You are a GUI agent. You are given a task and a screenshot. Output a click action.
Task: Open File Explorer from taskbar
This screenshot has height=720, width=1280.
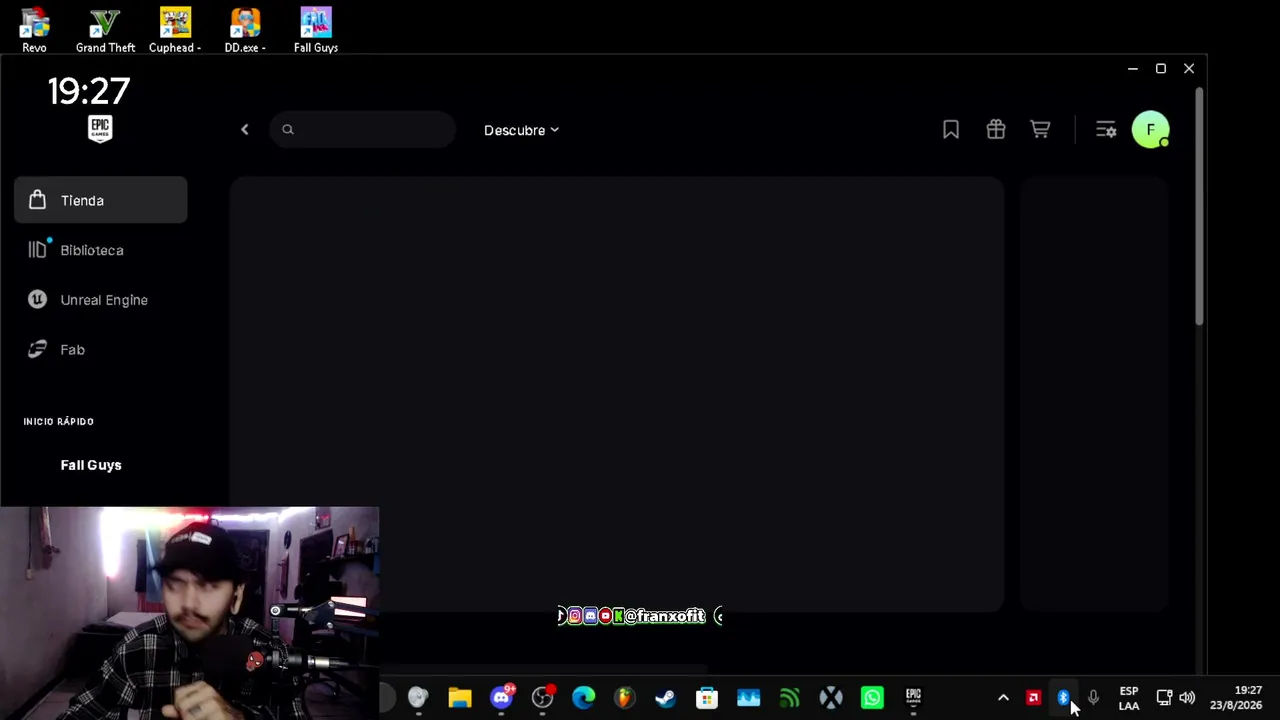coord(460,697)
